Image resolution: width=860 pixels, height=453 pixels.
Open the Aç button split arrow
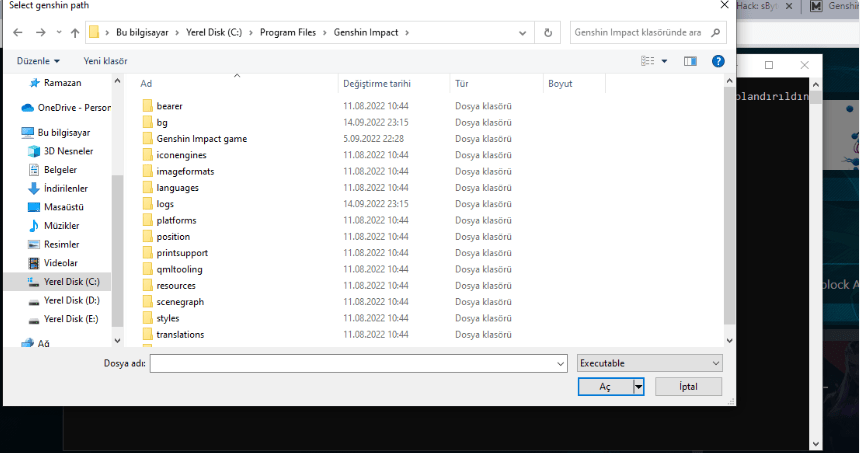coord(638,387)
